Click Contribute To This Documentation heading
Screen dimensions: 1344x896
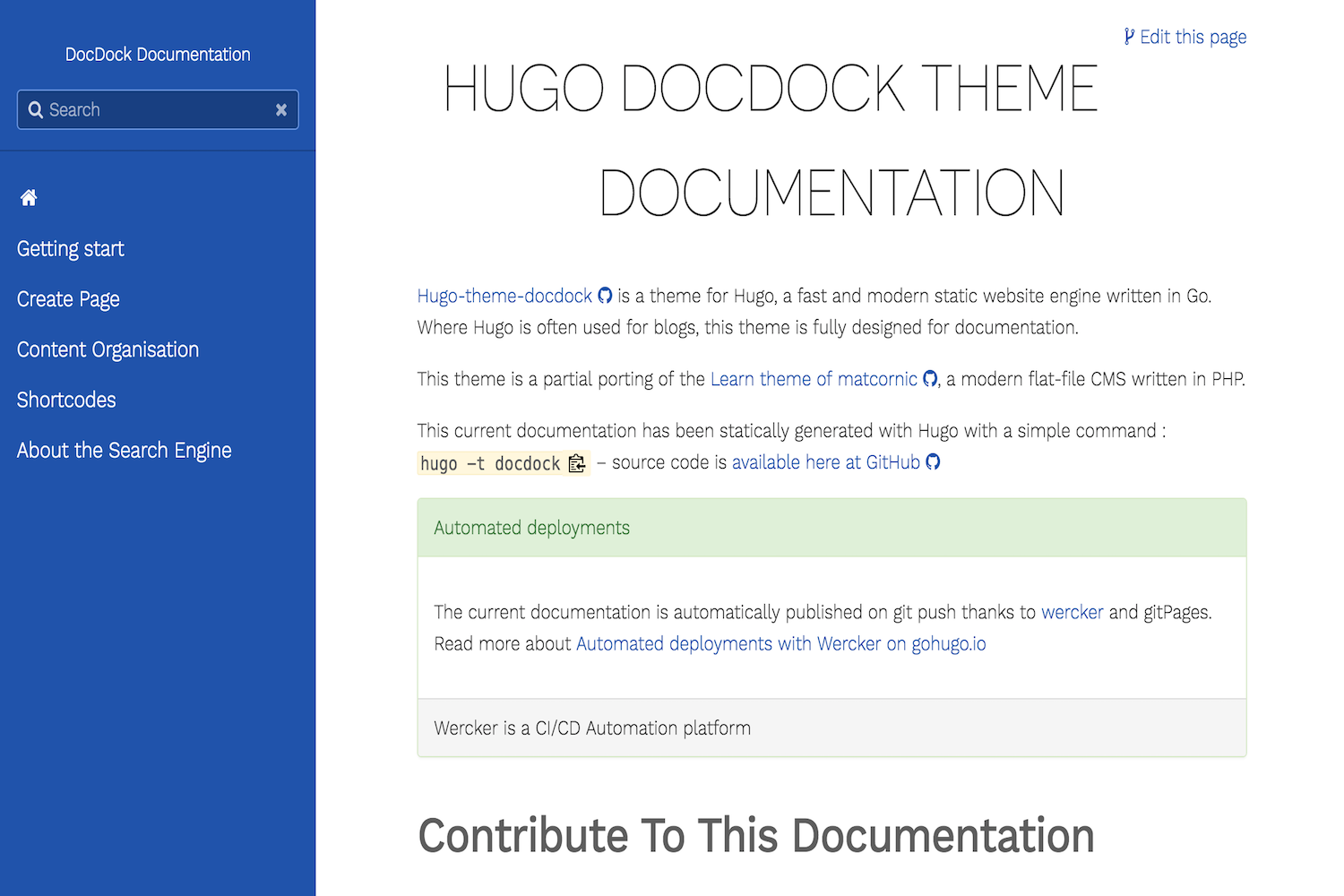(756, 836)
